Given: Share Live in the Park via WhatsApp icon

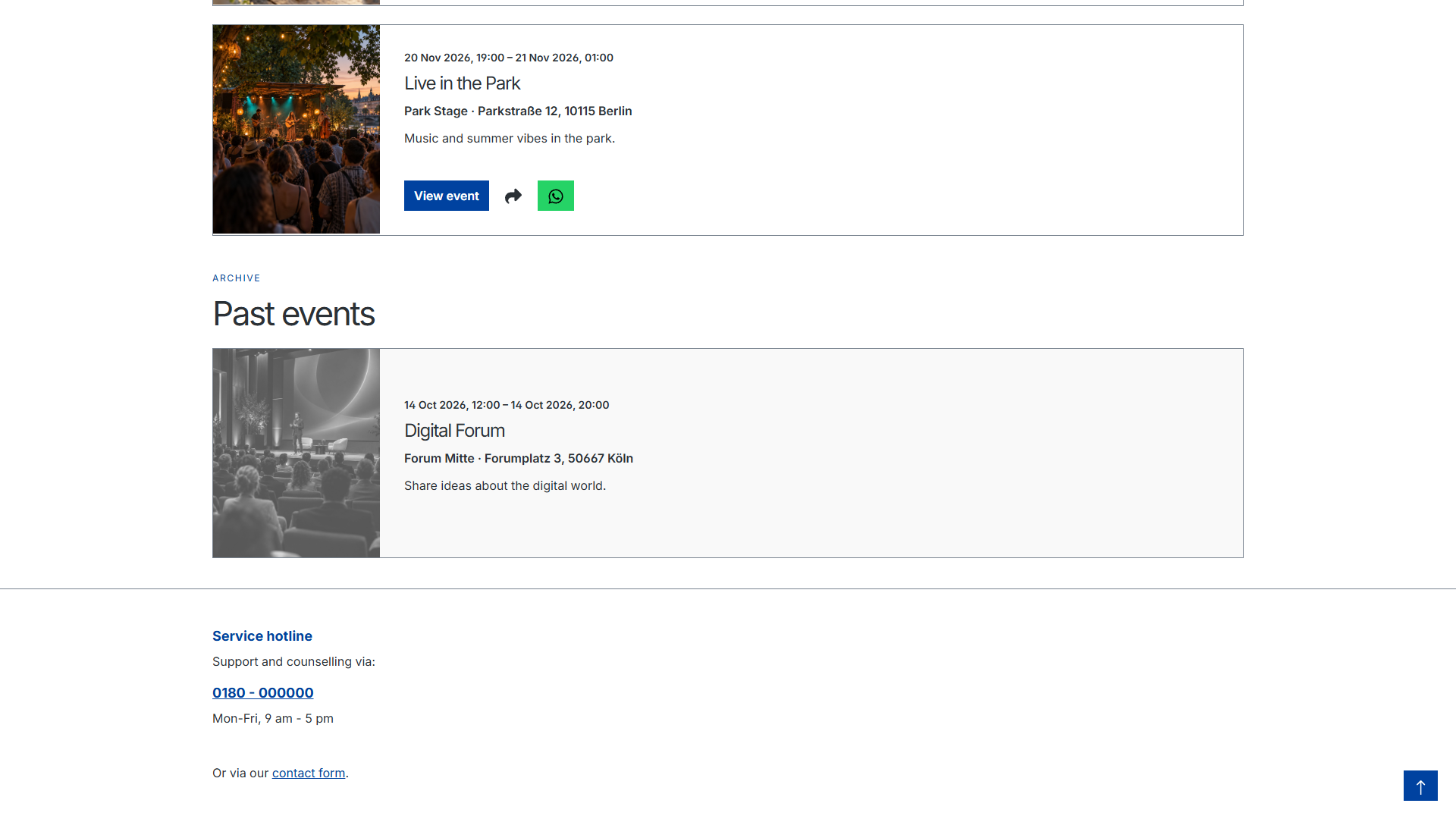Looking at the screenshot, I should click(x=556, y=196).
